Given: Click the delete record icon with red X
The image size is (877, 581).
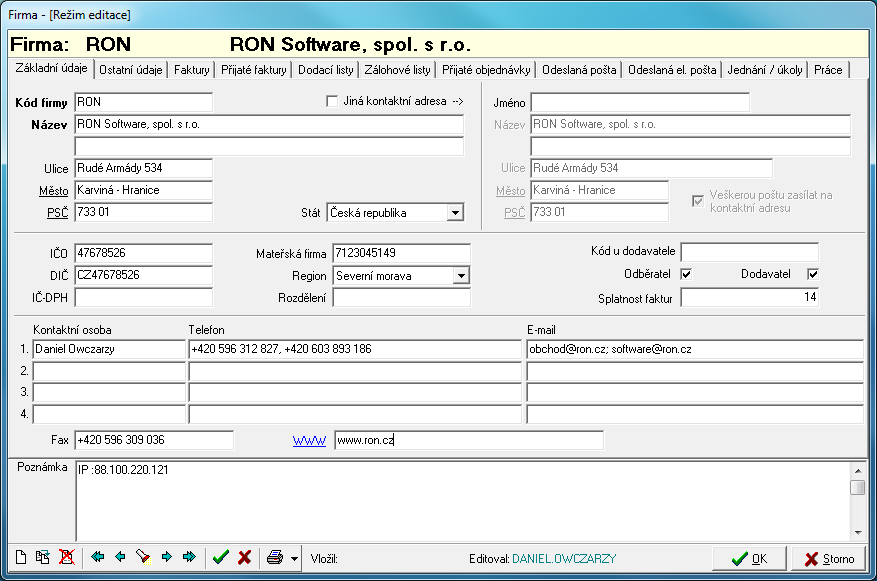Looking at the screenshot, I should tap(67, 558).
